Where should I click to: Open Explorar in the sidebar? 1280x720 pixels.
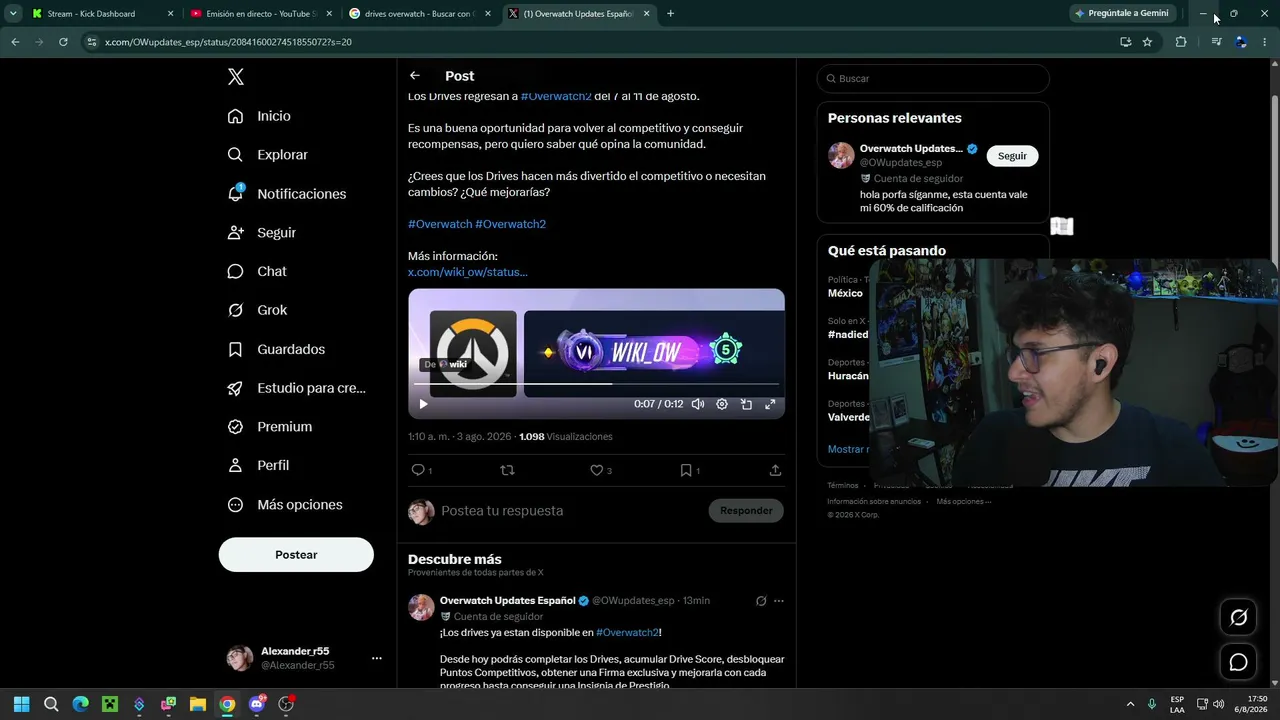click(267, 155)
